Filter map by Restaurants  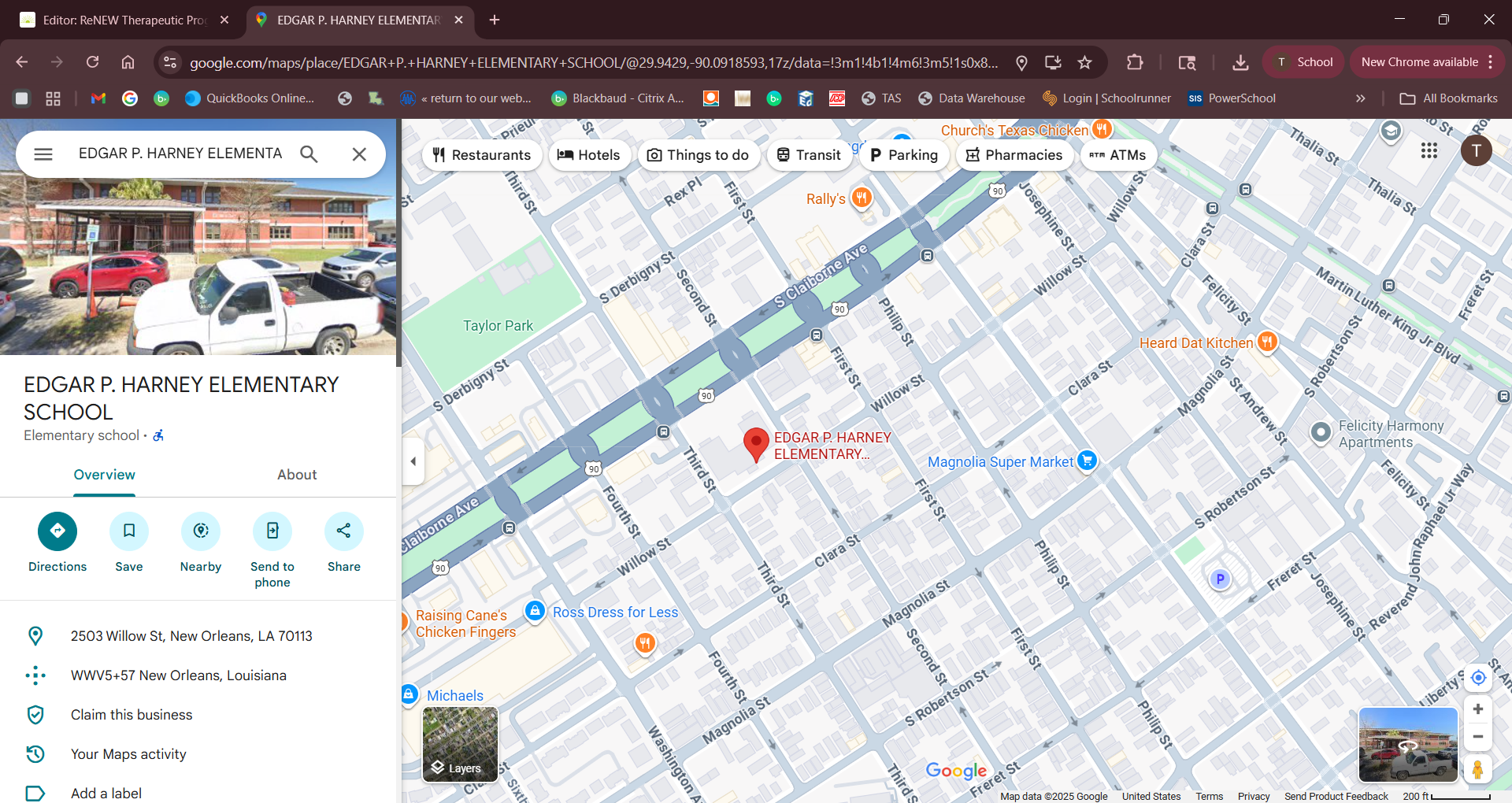[482, 155]
